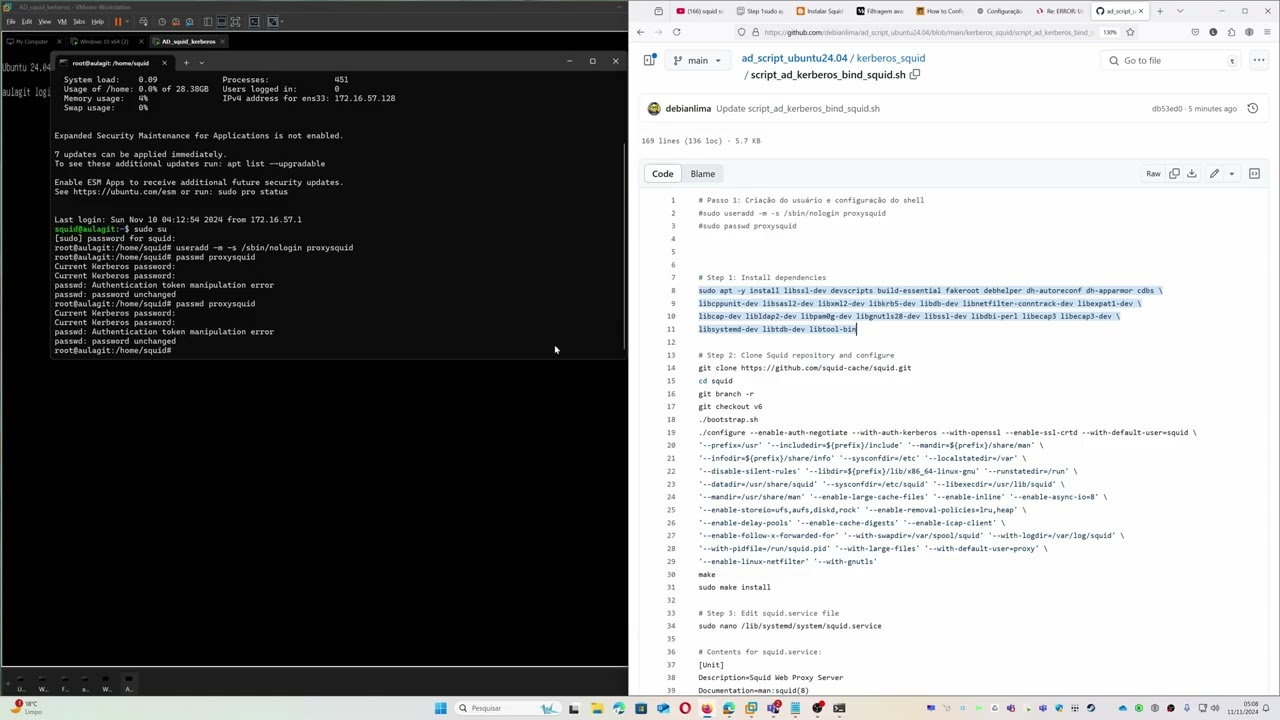The height and width of the screenshot is (720, 1280).
Task: Open the Raw file view
Action: coord(1153,174)
